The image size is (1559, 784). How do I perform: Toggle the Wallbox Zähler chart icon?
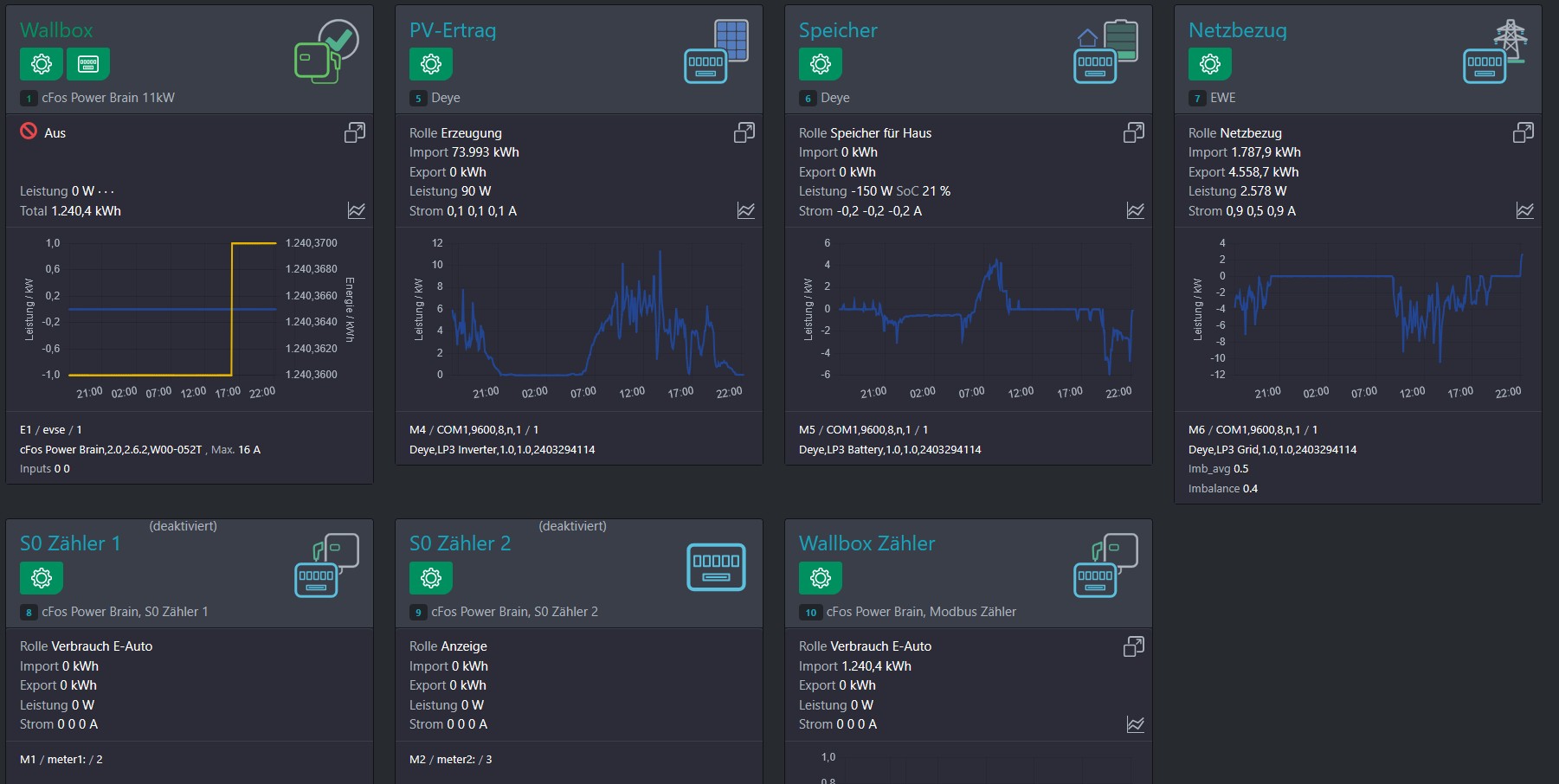coord(1136,724)
